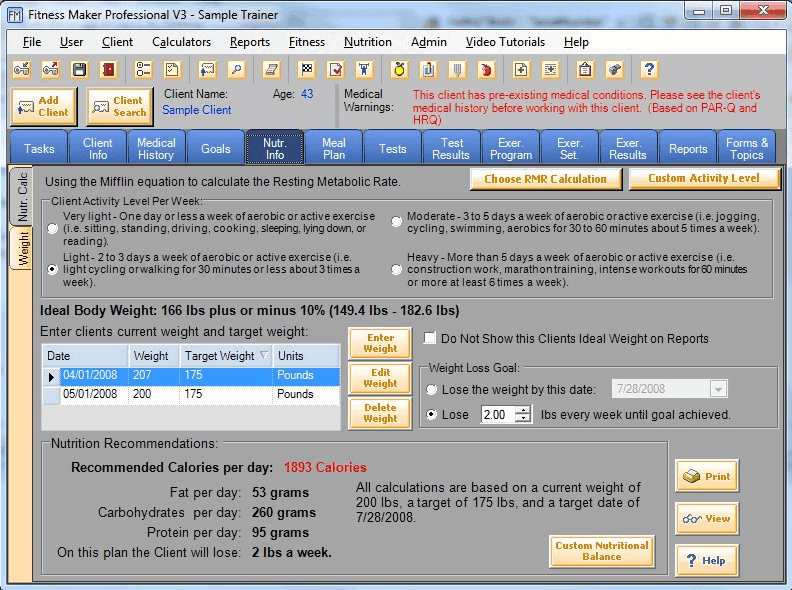Click the View button with glasses
Viewport: 792px width, 590px height.
tap(707, 518)
